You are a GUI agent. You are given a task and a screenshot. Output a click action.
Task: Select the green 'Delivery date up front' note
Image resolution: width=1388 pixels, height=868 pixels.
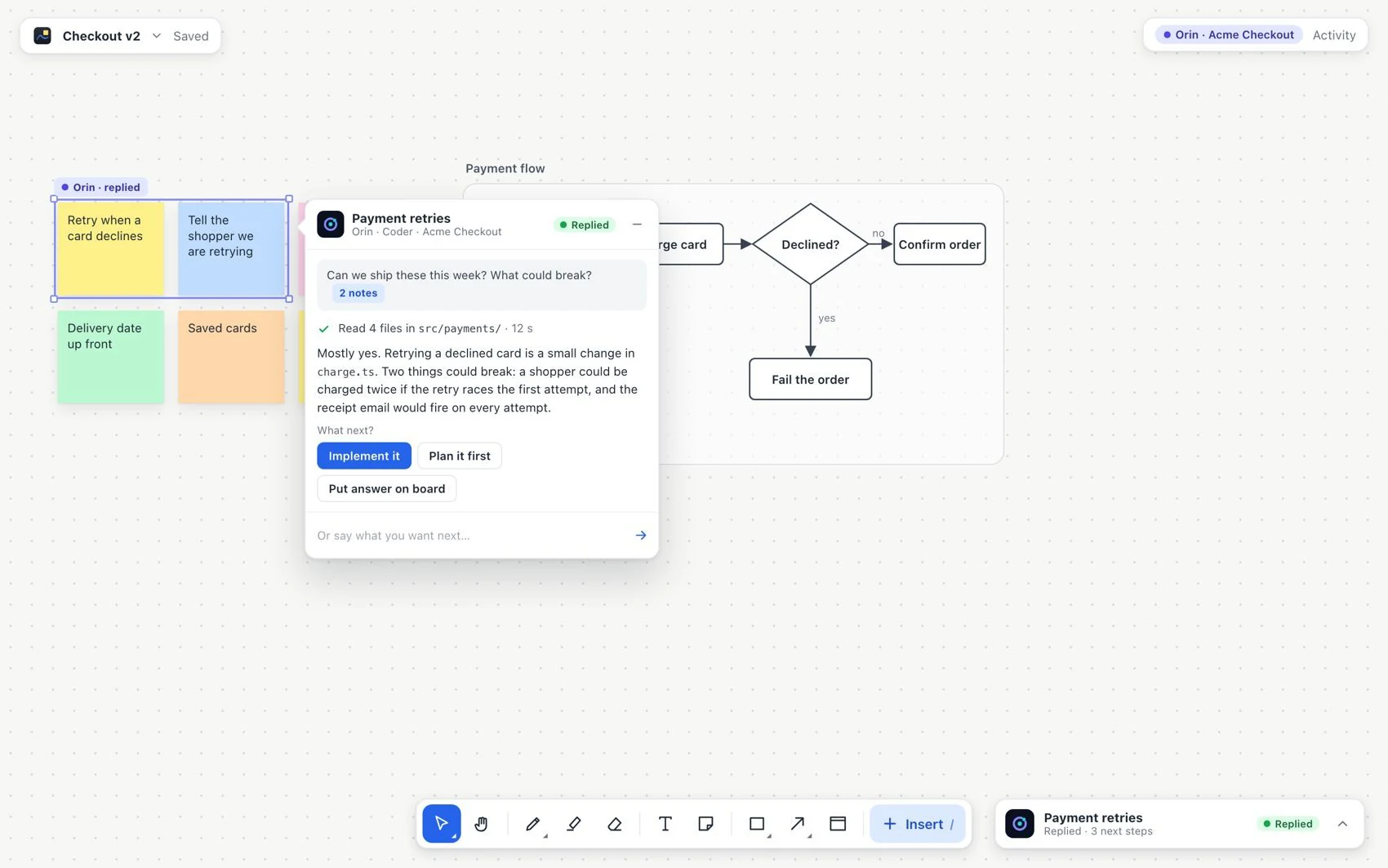pos(110,357)
